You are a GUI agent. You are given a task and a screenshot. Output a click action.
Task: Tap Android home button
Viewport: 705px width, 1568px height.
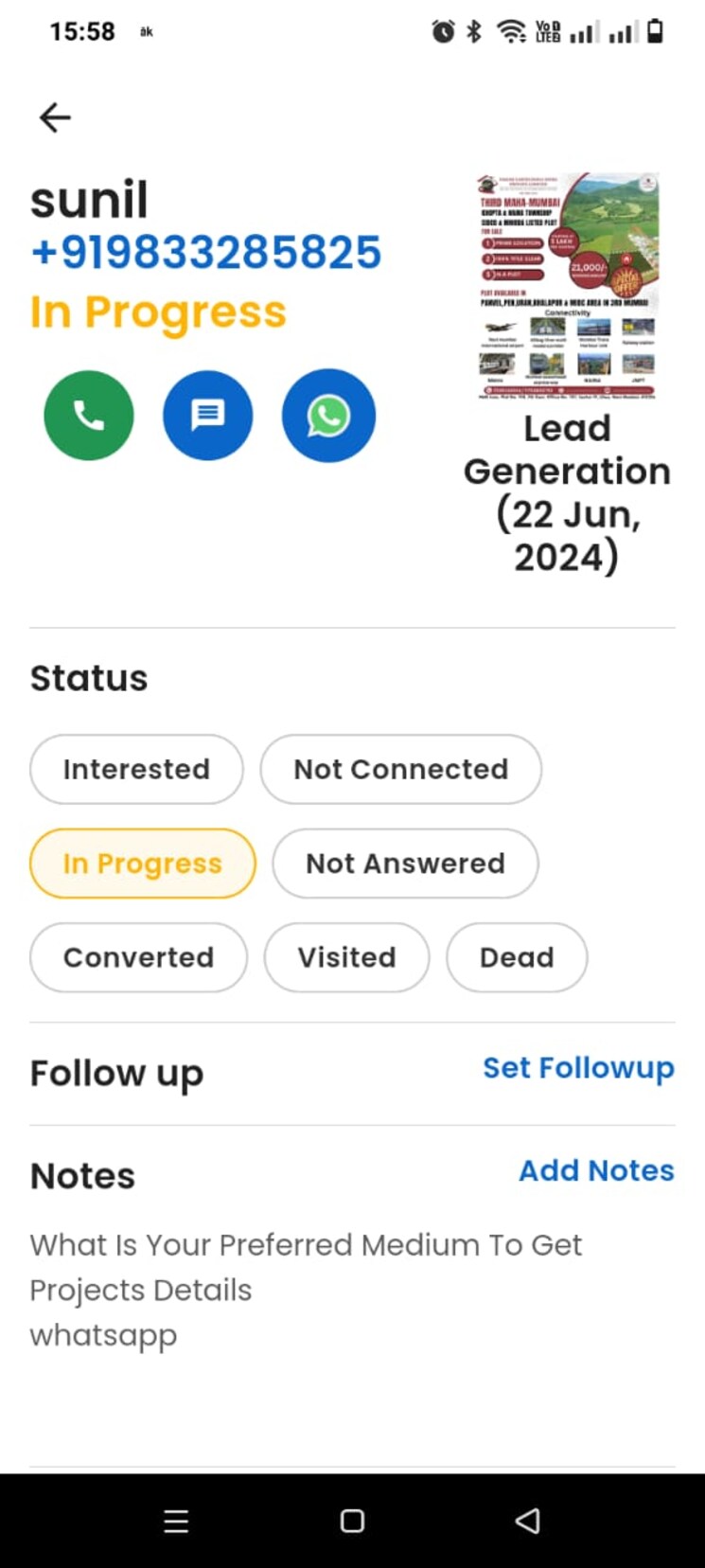coord(352,1521)
